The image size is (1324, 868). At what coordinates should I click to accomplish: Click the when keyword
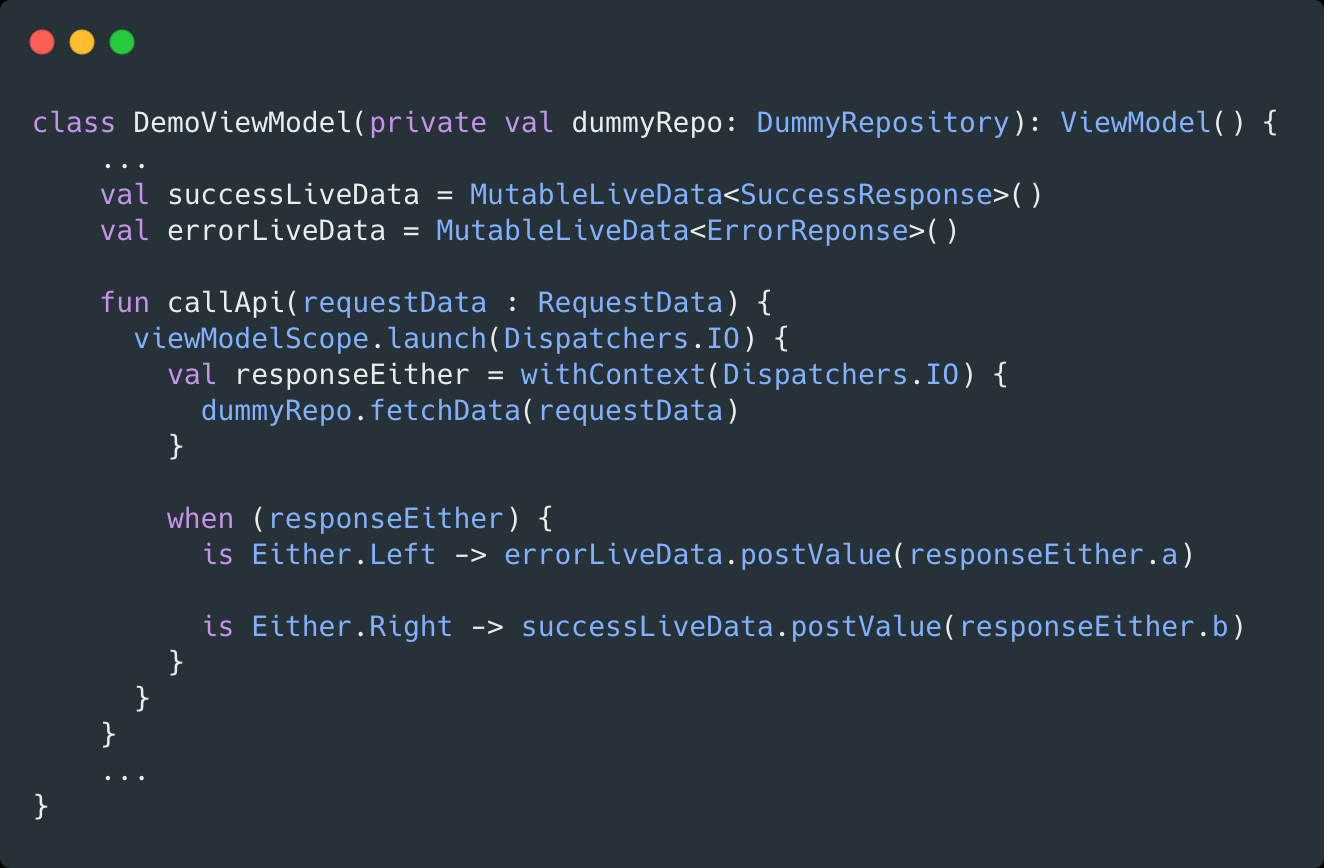pyautogui.click(x=200, y=519)
